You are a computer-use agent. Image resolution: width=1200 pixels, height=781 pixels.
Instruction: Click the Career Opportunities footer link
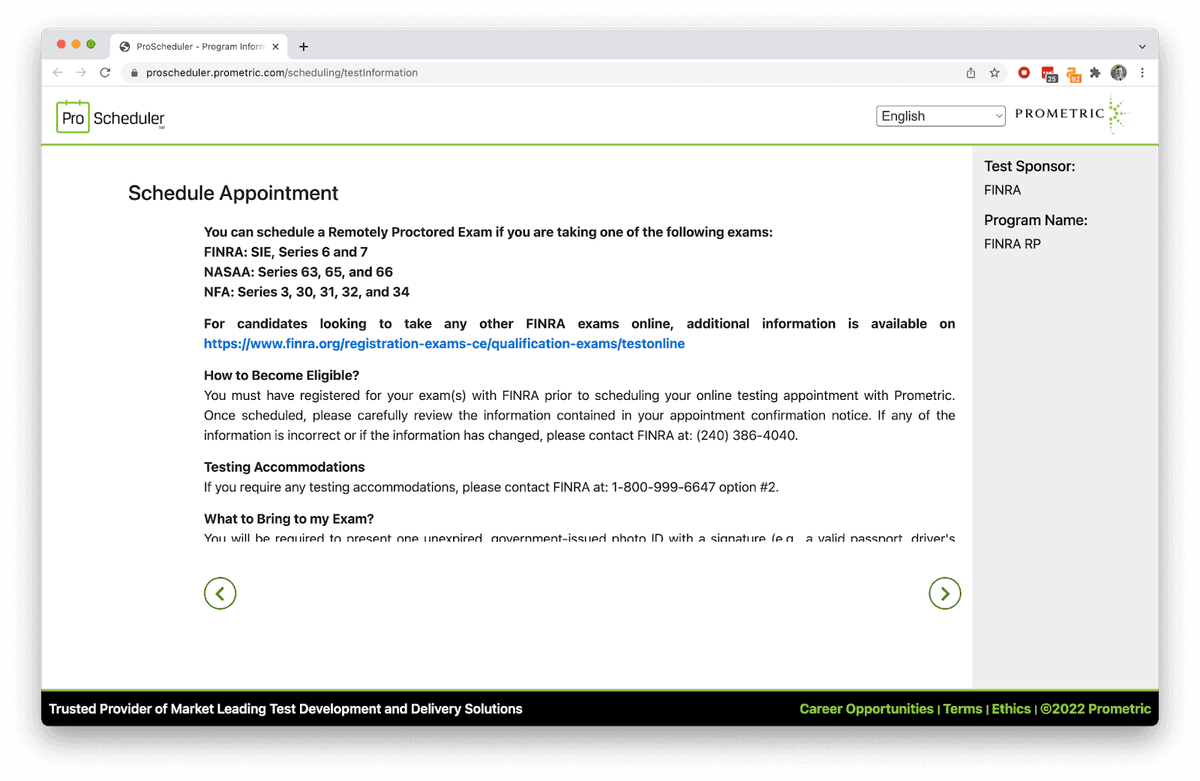pyautogui.click(x=866, y=709)
